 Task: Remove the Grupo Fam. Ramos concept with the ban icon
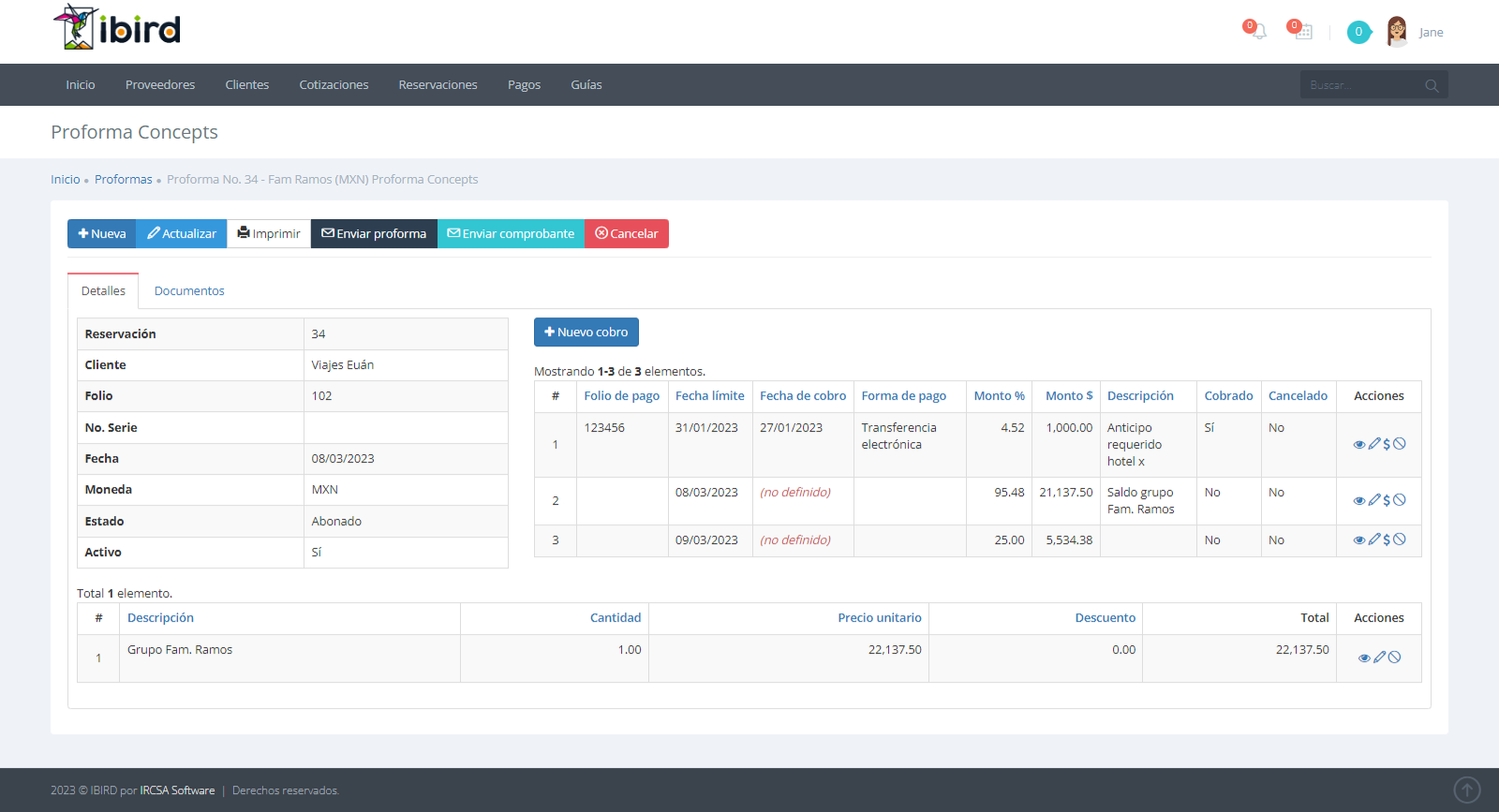(1394, 657)
